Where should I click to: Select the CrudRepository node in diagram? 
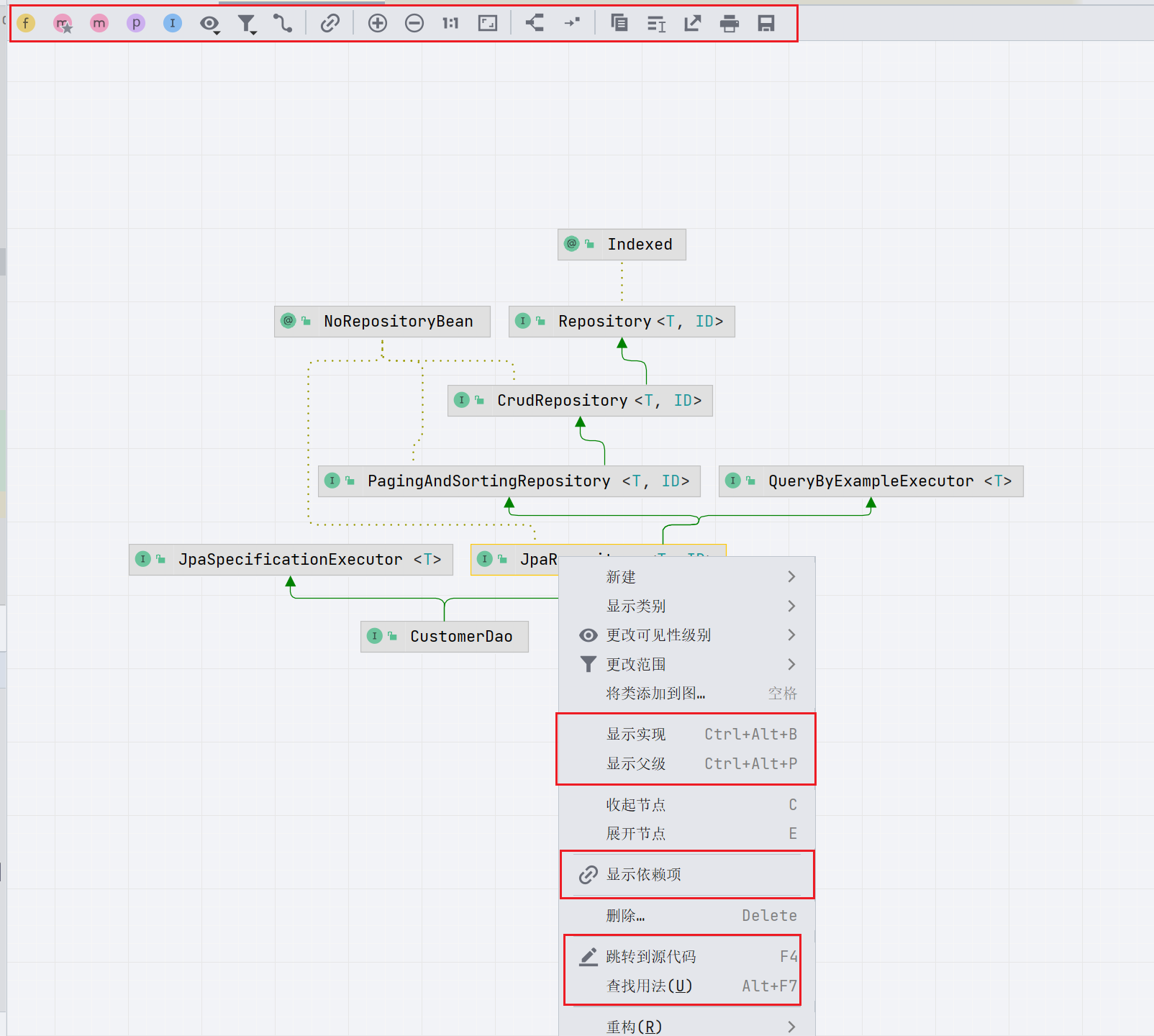[x=580, y=401]
